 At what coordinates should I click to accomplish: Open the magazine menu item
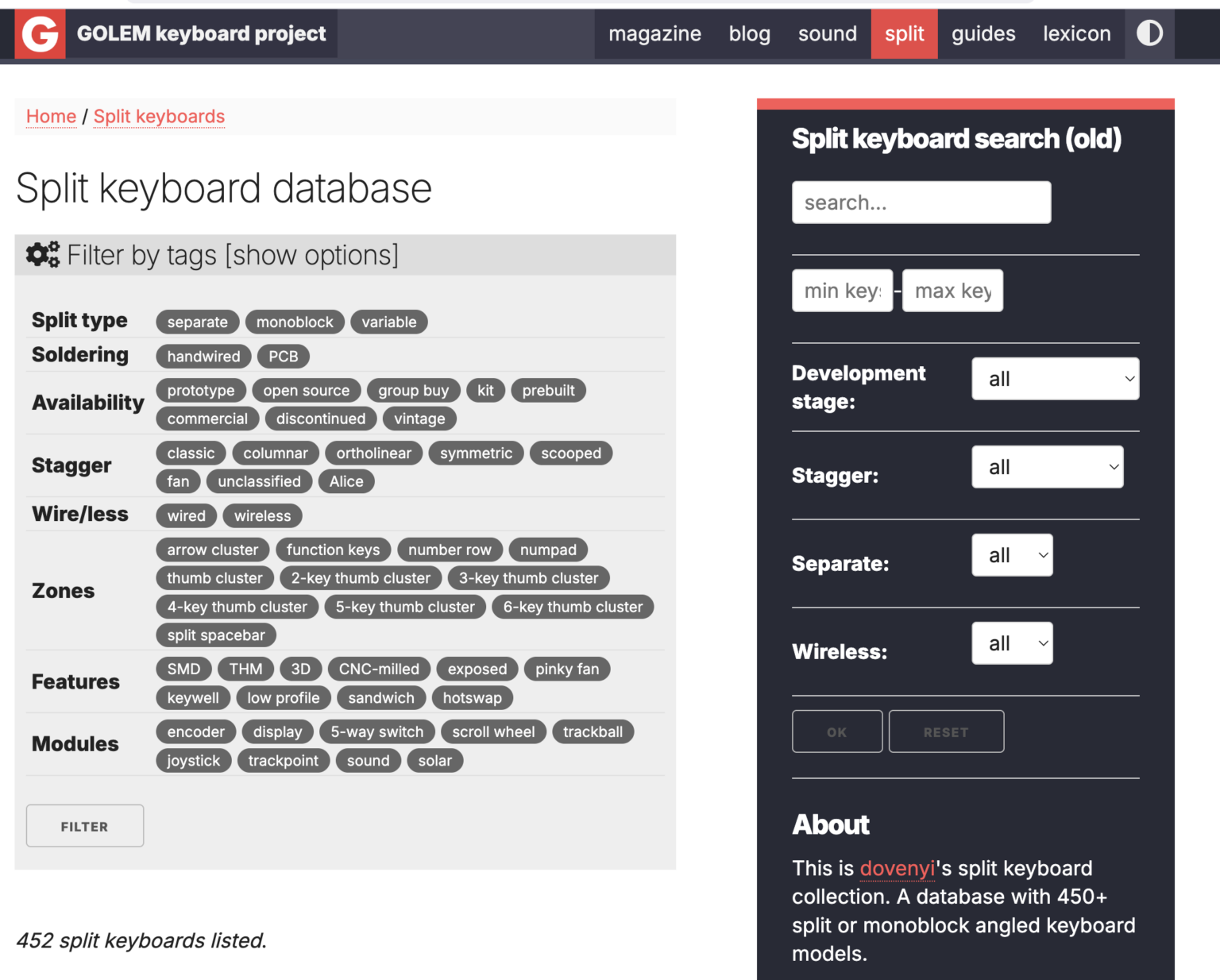pyautogui.click(x=654, y=34)
